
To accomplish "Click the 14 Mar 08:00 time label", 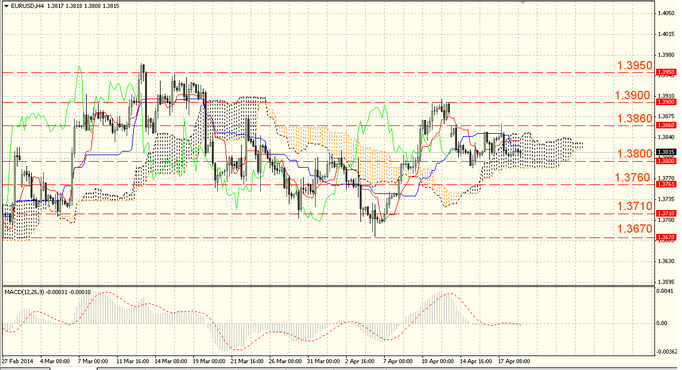I will click(171, 361).
